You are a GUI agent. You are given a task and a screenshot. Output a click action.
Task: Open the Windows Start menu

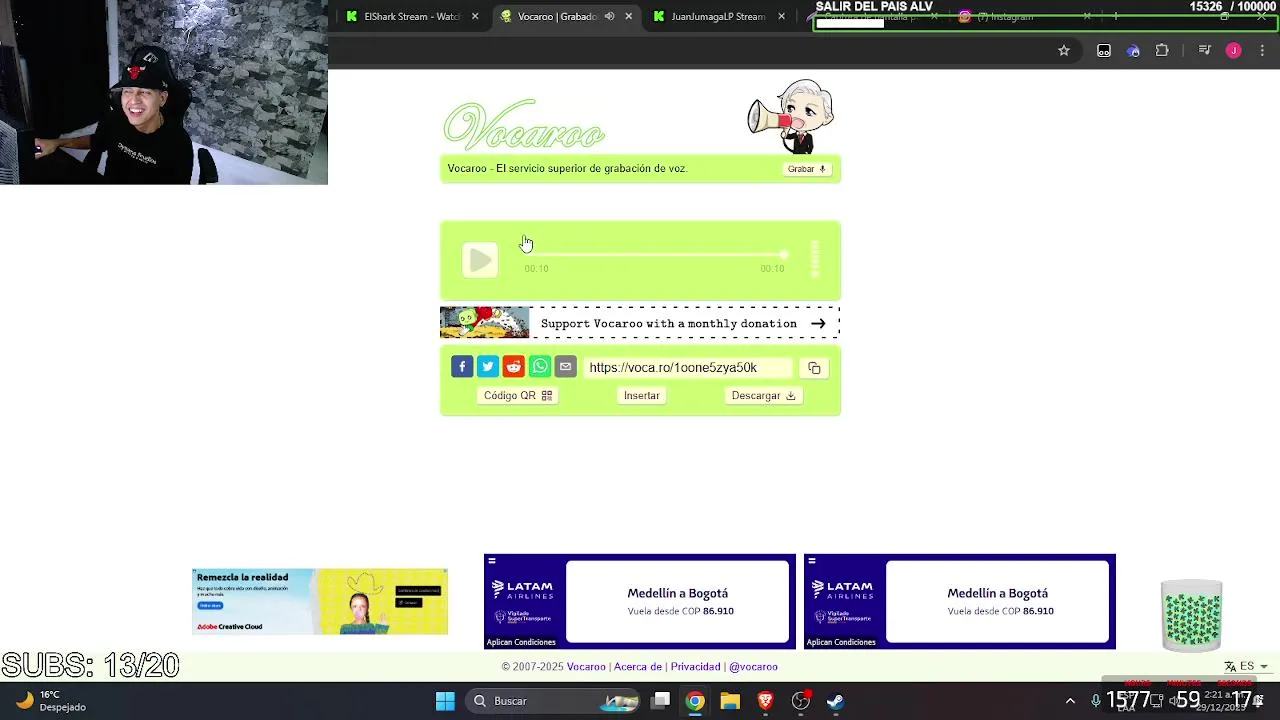pyautogui.click(x=446, y=701)
